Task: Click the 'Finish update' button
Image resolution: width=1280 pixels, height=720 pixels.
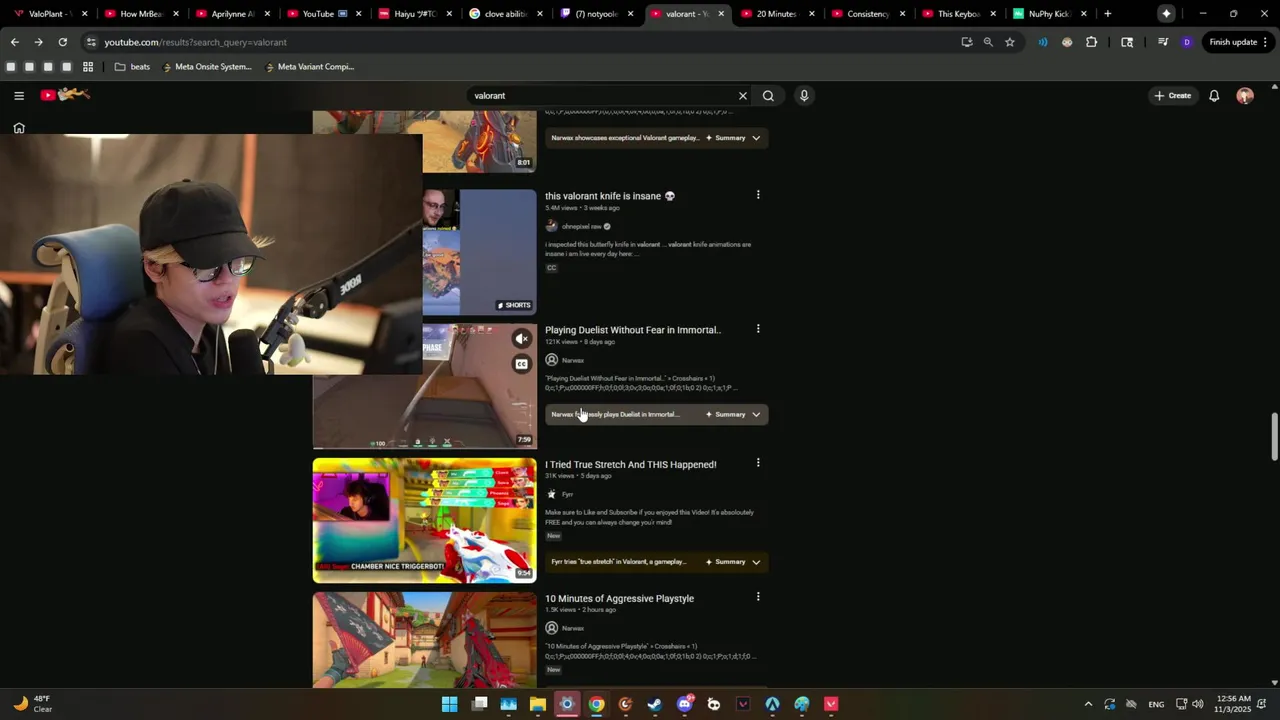Action: [x=1238, y=42]
